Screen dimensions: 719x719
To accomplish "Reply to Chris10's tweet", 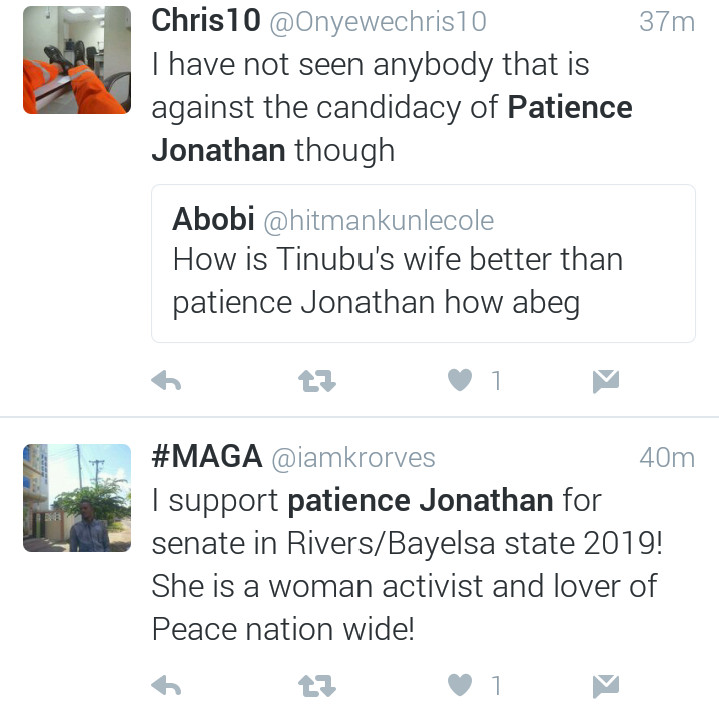I will (x=166, y=381).
